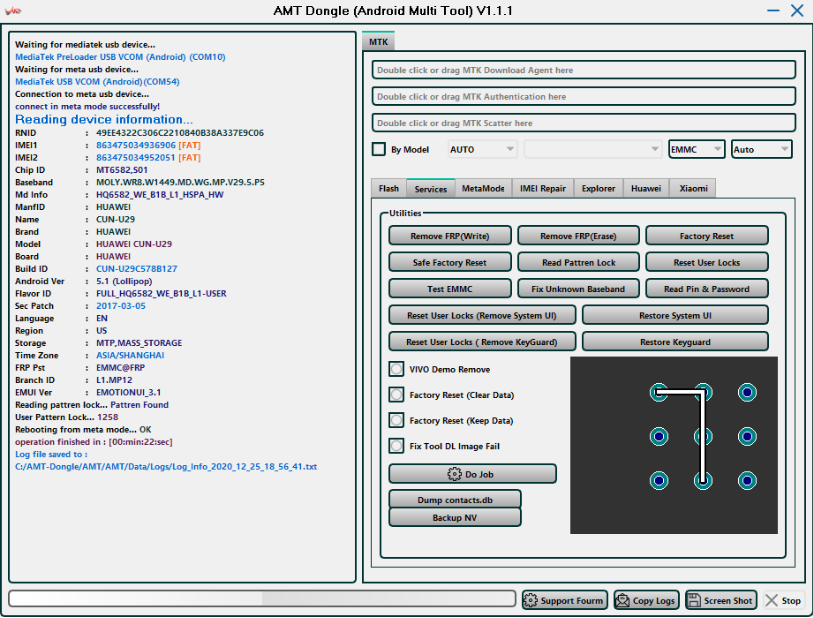Switch to the IMEI Repair tab
Viewport: 813px width, 618px height.
coord(543,188)
